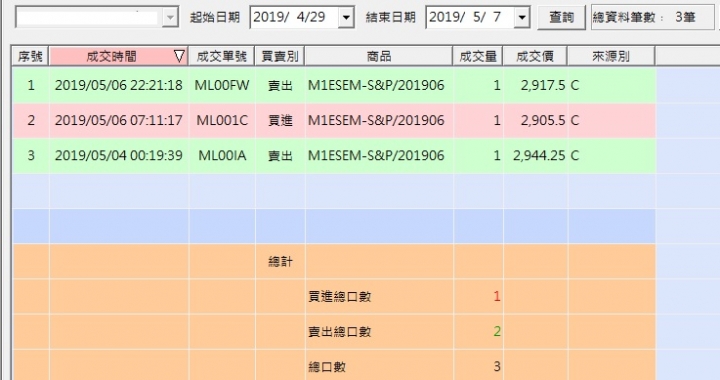Viewport: 720px width, 380px height.
Task: Sort by the 成交價 column header
Action: pyautogui.click(x=535, y=56)
